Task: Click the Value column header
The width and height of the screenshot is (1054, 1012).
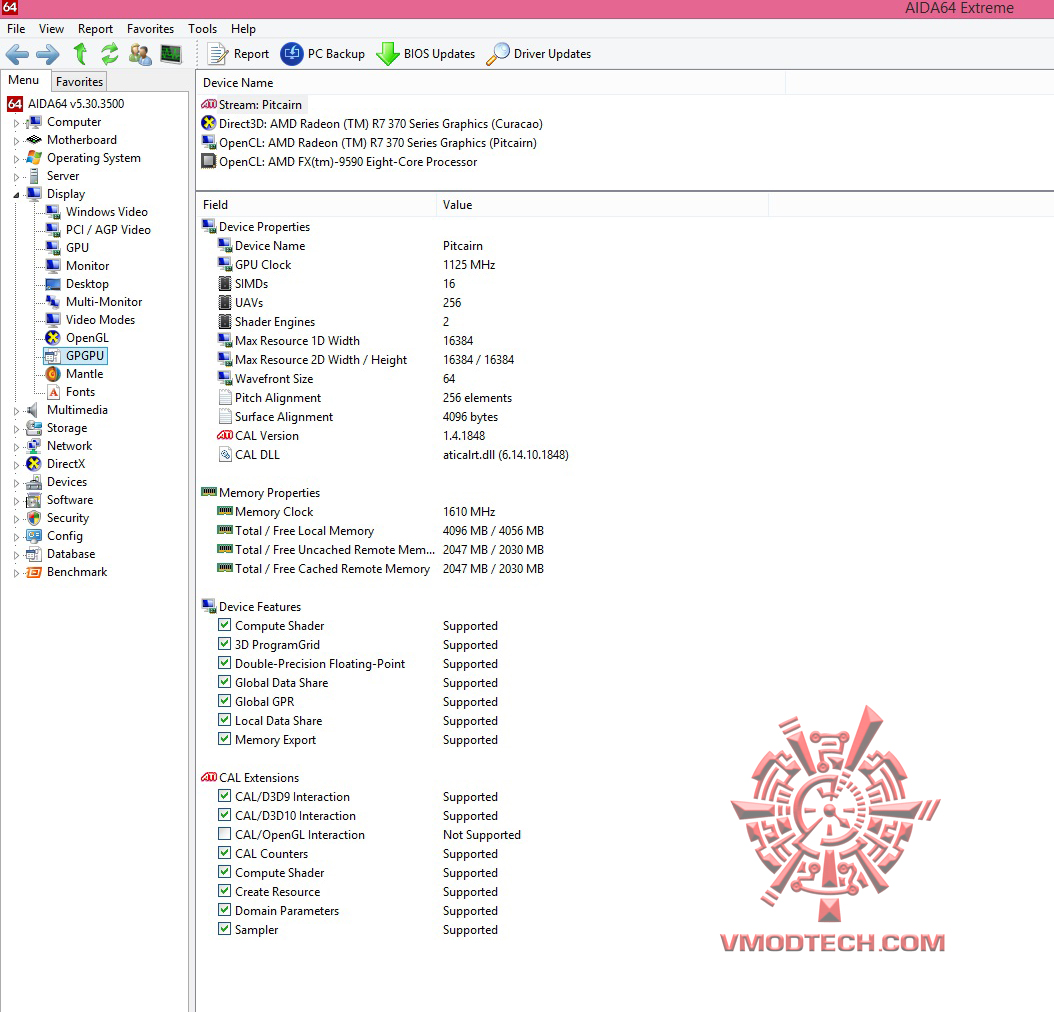Action: point(602,205)
